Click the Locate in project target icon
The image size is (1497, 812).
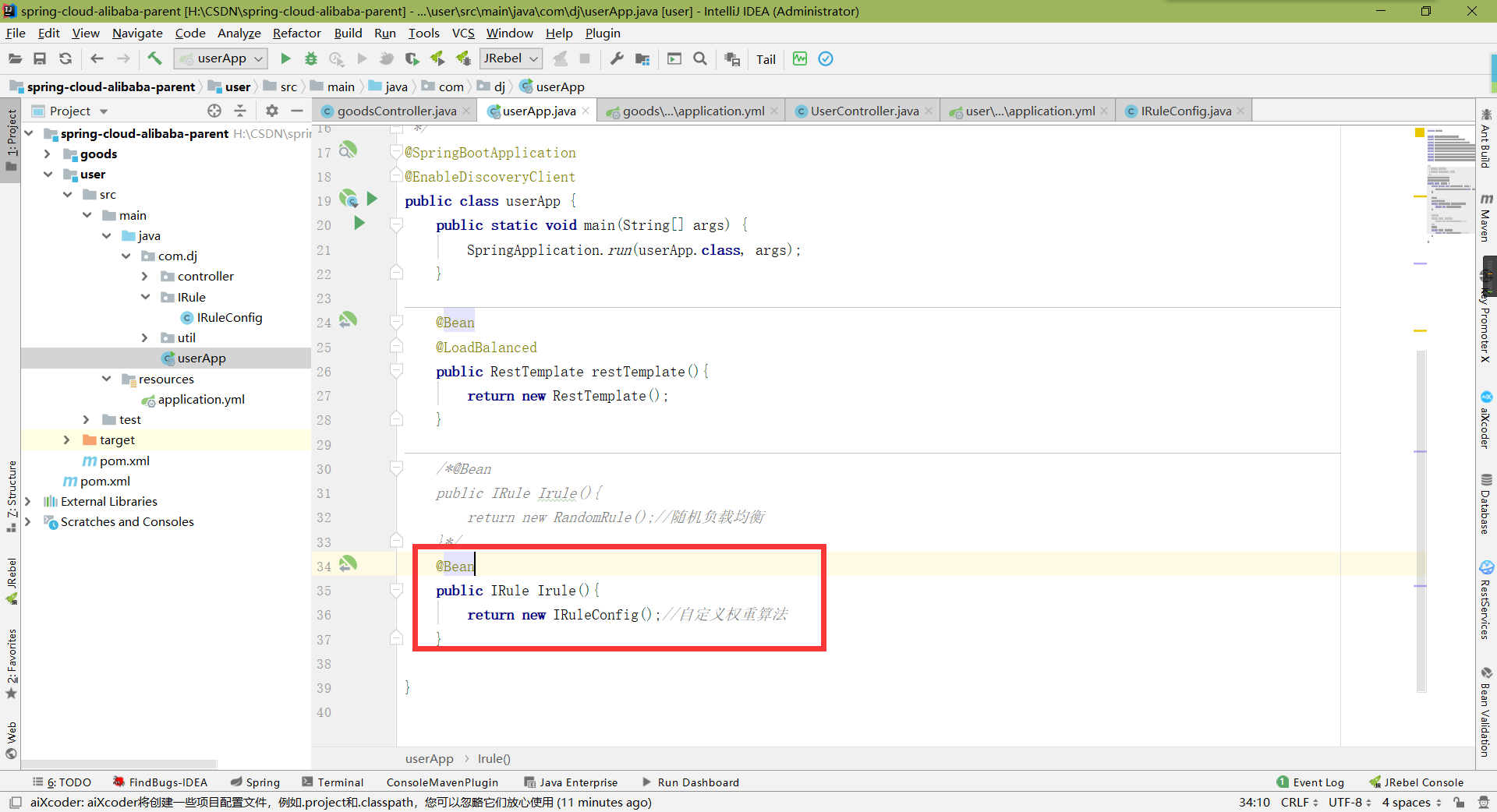[x=214, y=111]
